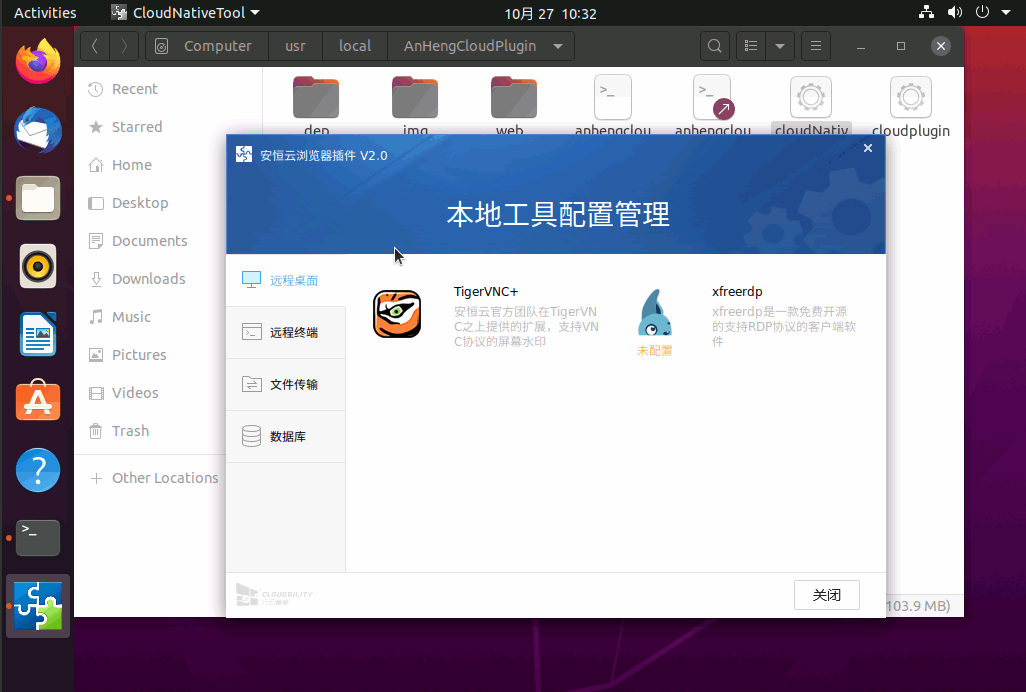Switch to the 远程终端 tab
1026x692 pixels.
tap(286, 332)
